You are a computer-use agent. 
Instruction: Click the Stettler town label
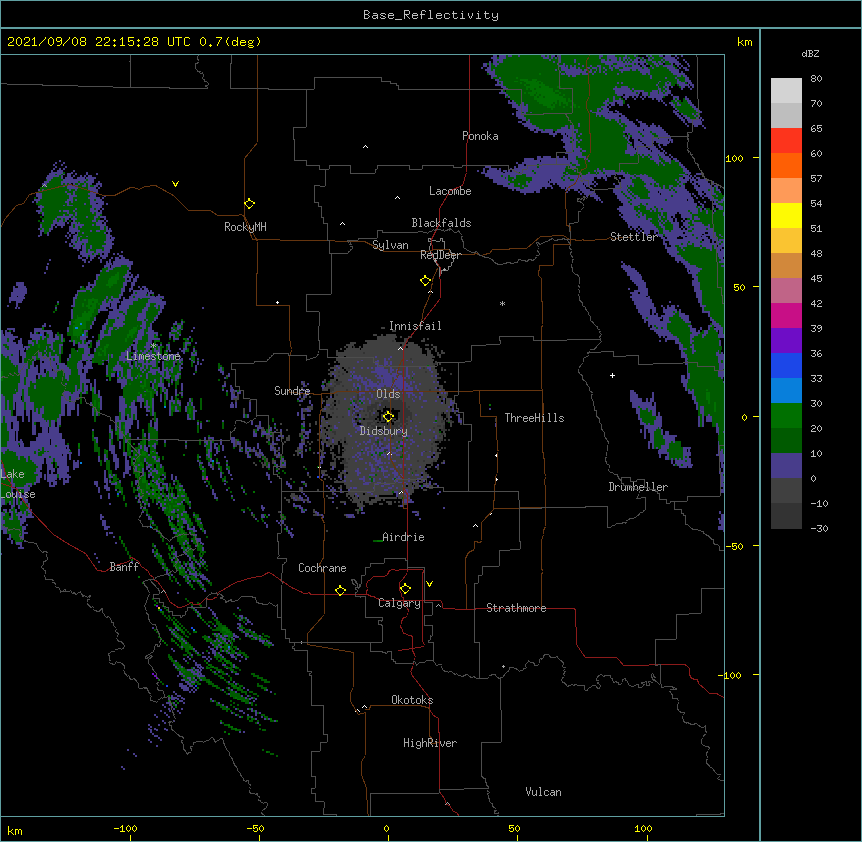click(x=634, y=237)
